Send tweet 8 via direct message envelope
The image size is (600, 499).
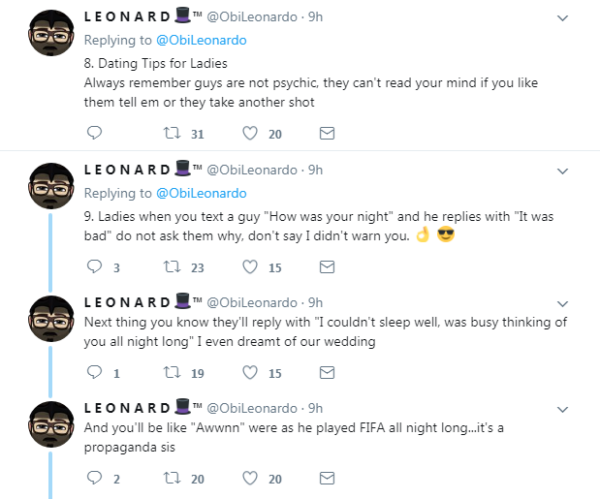[327, 133]
